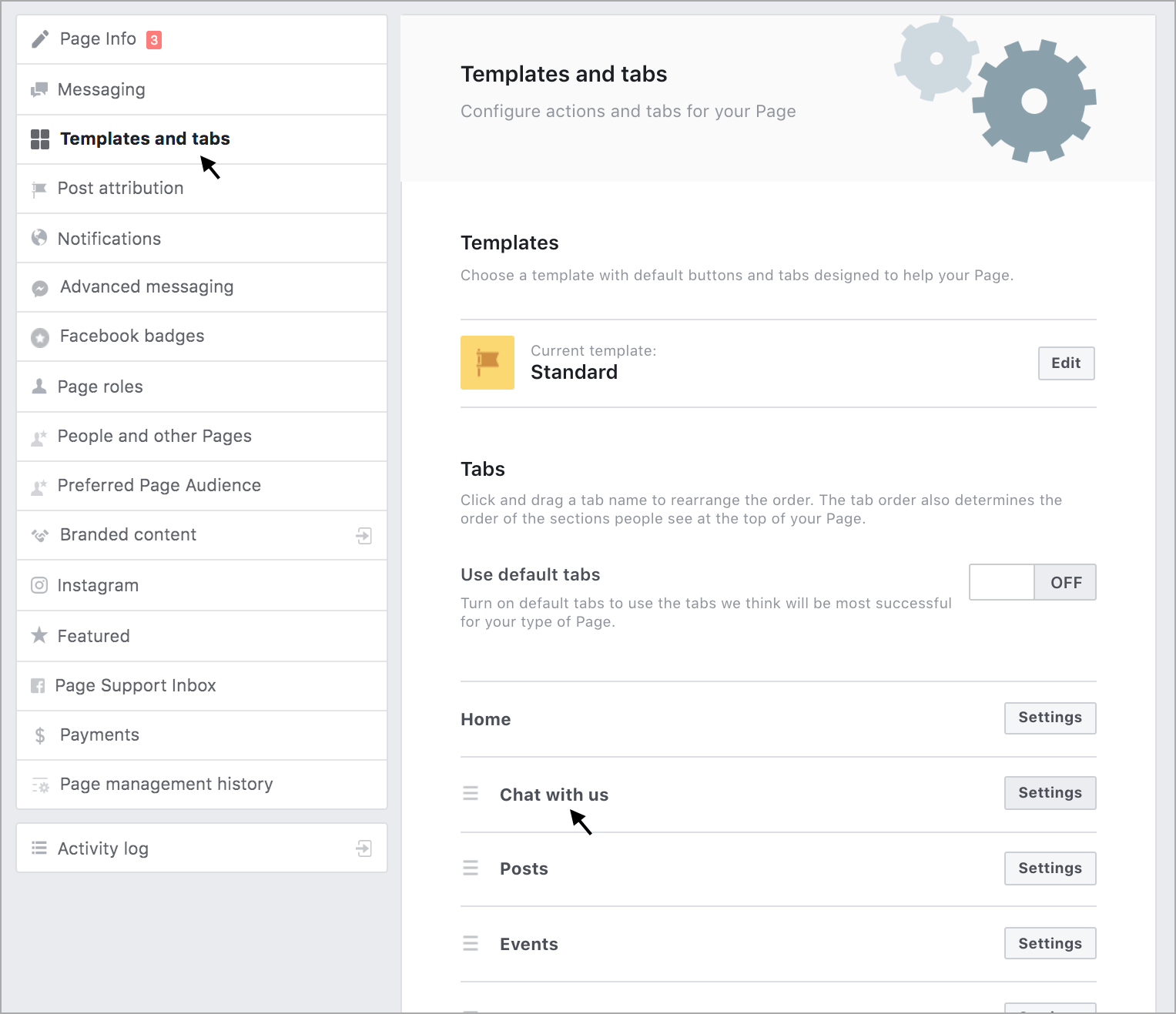Viewport: 1176px width, 1014px height.
Task: Click the pencil icon beside Page Info
Action: (x=40, y=39)
